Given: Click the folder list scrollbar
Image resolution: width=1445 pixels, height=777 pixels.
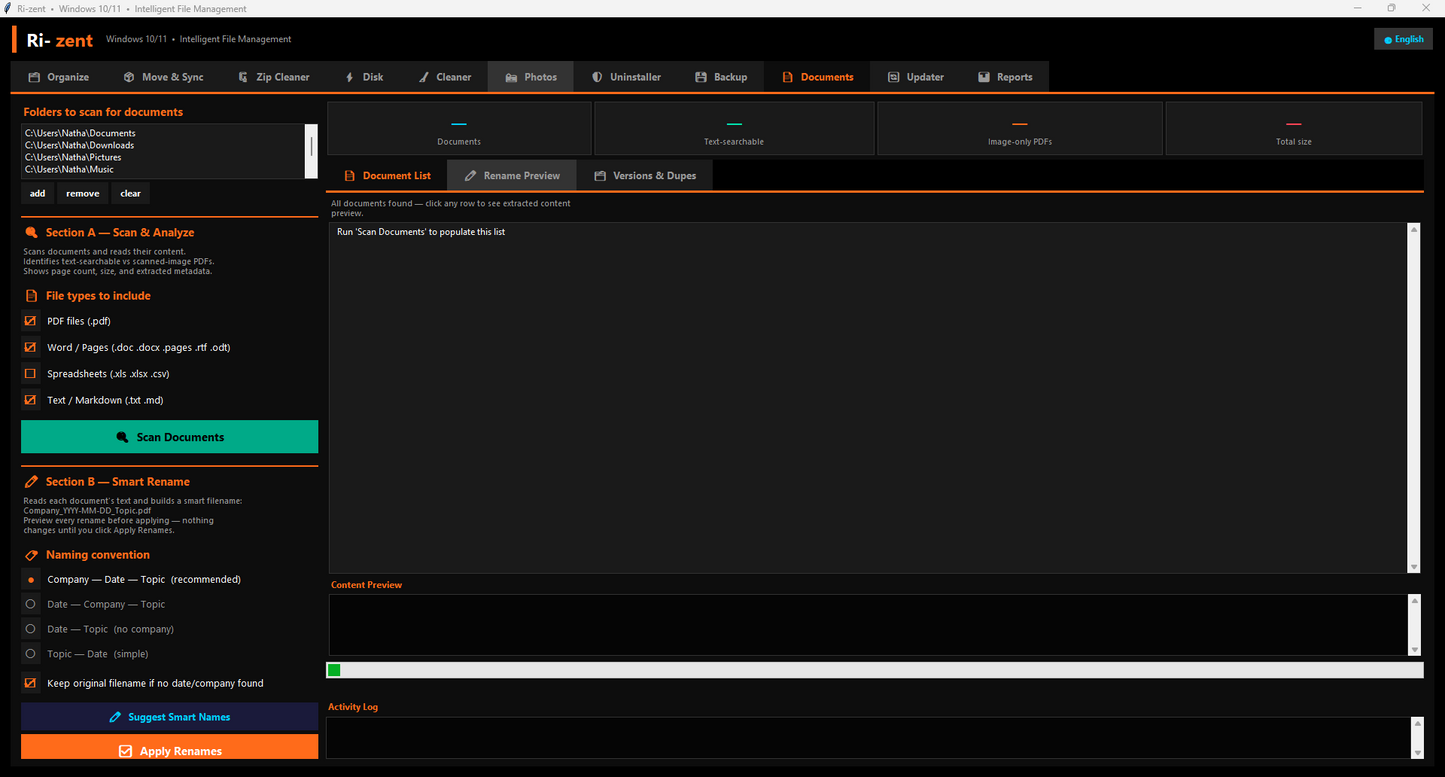Looking at the screenshot, I should tap(311, 151).
